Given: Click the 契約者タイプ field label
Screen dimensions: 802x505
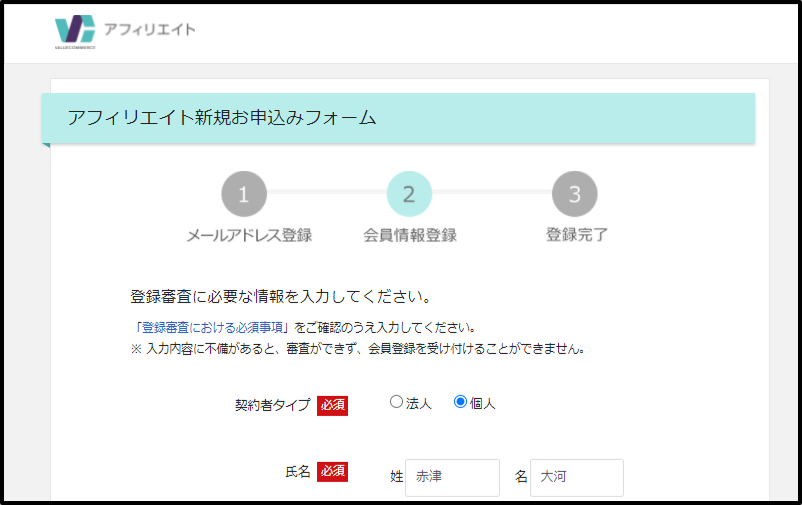Looking at the screenshot, I should coord(272,405).
